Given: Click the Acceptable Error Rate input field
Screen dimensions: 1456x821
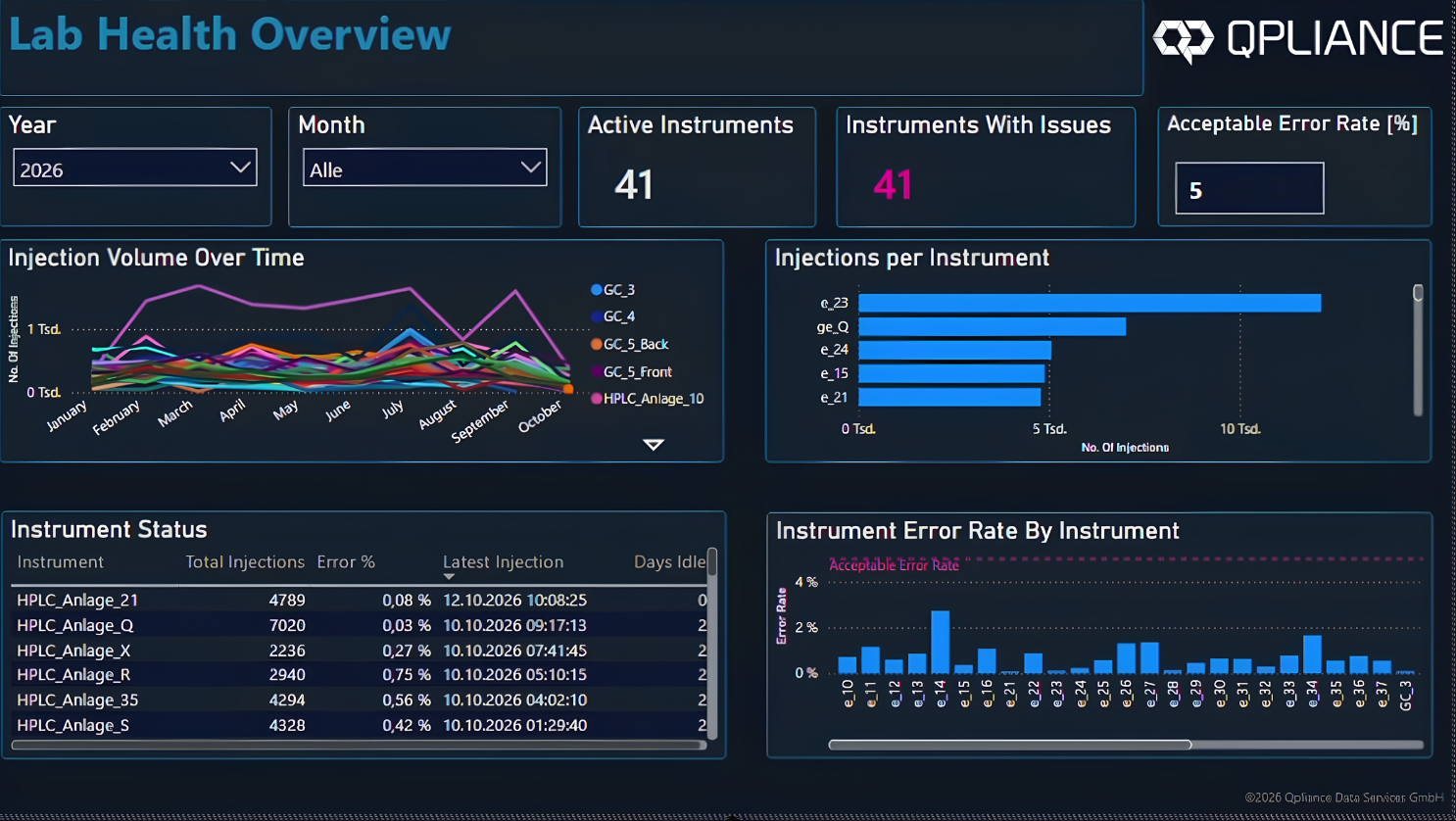Looking at the screenshot, I should [1249, 188].
